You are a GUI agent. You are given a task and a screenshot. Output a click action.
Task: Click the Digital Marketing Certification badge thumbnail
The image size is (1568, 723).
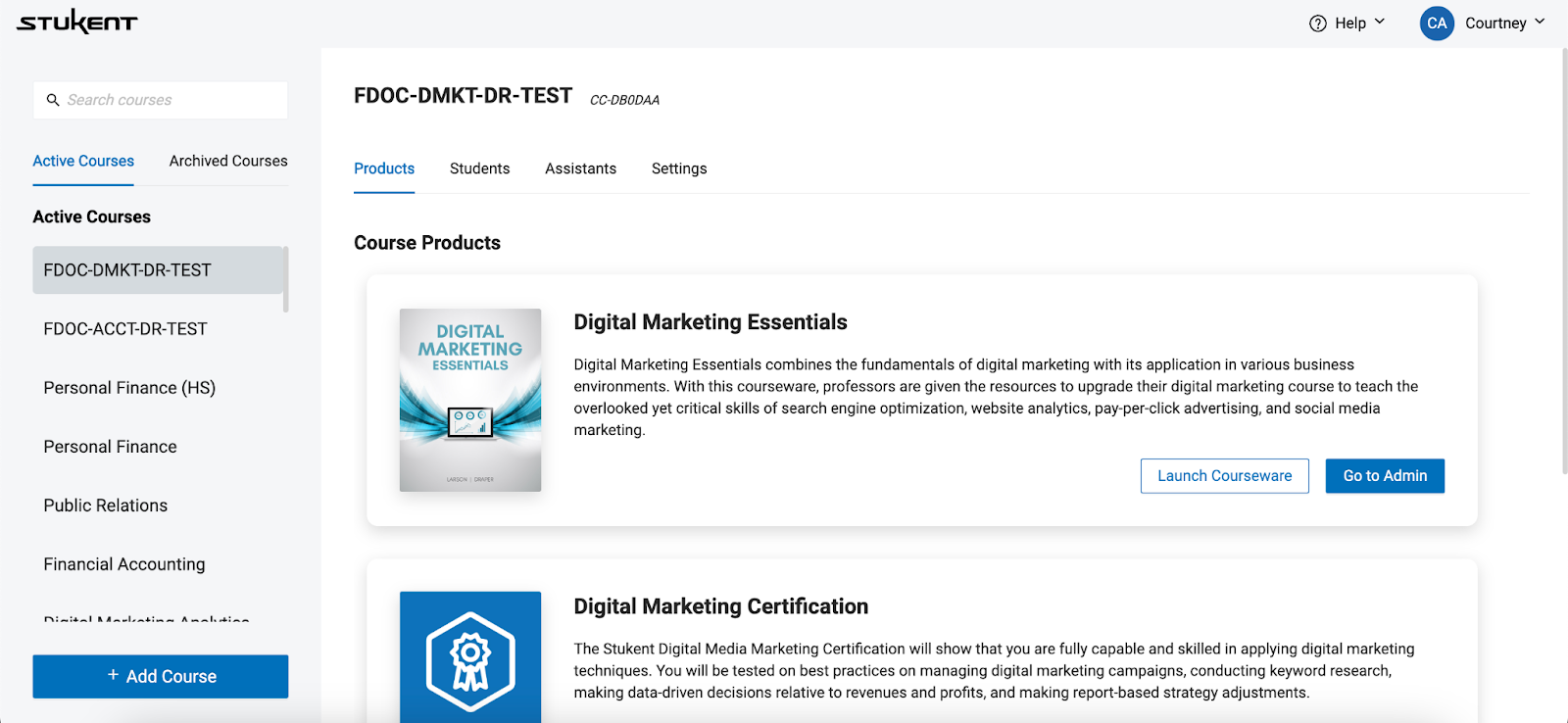(470, 657)
